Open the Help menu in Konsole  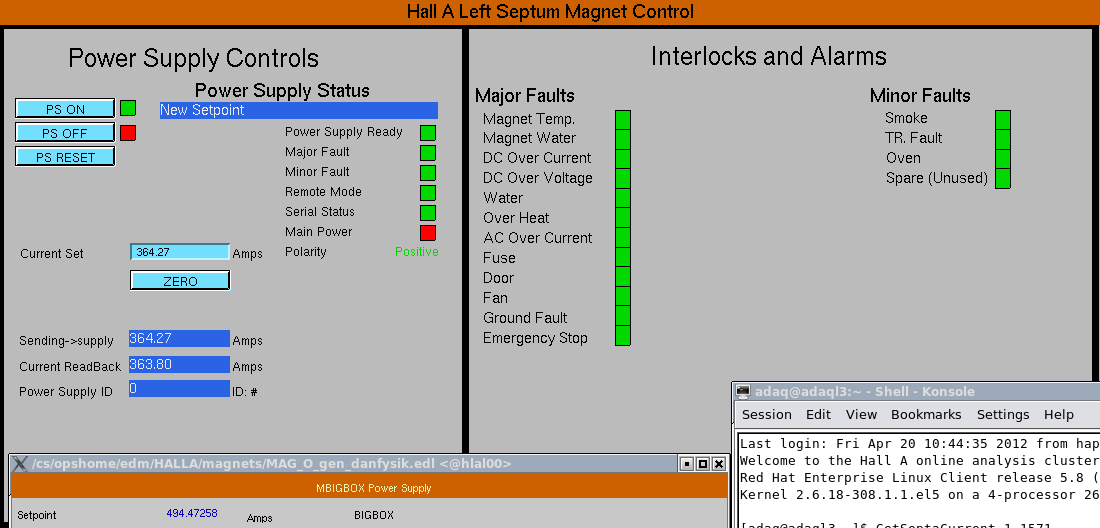(1059, 414)
